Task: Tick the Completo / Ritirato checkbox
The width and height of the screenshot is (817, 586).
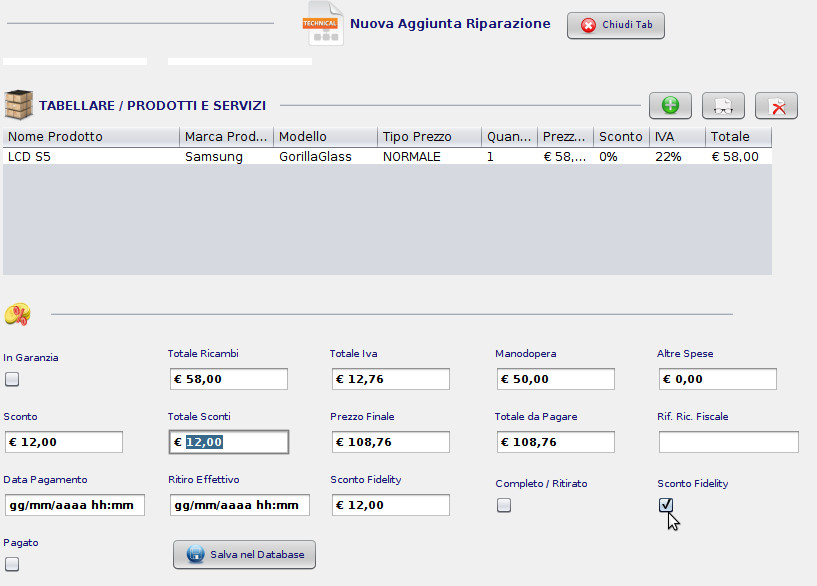Action: [504, 505]
